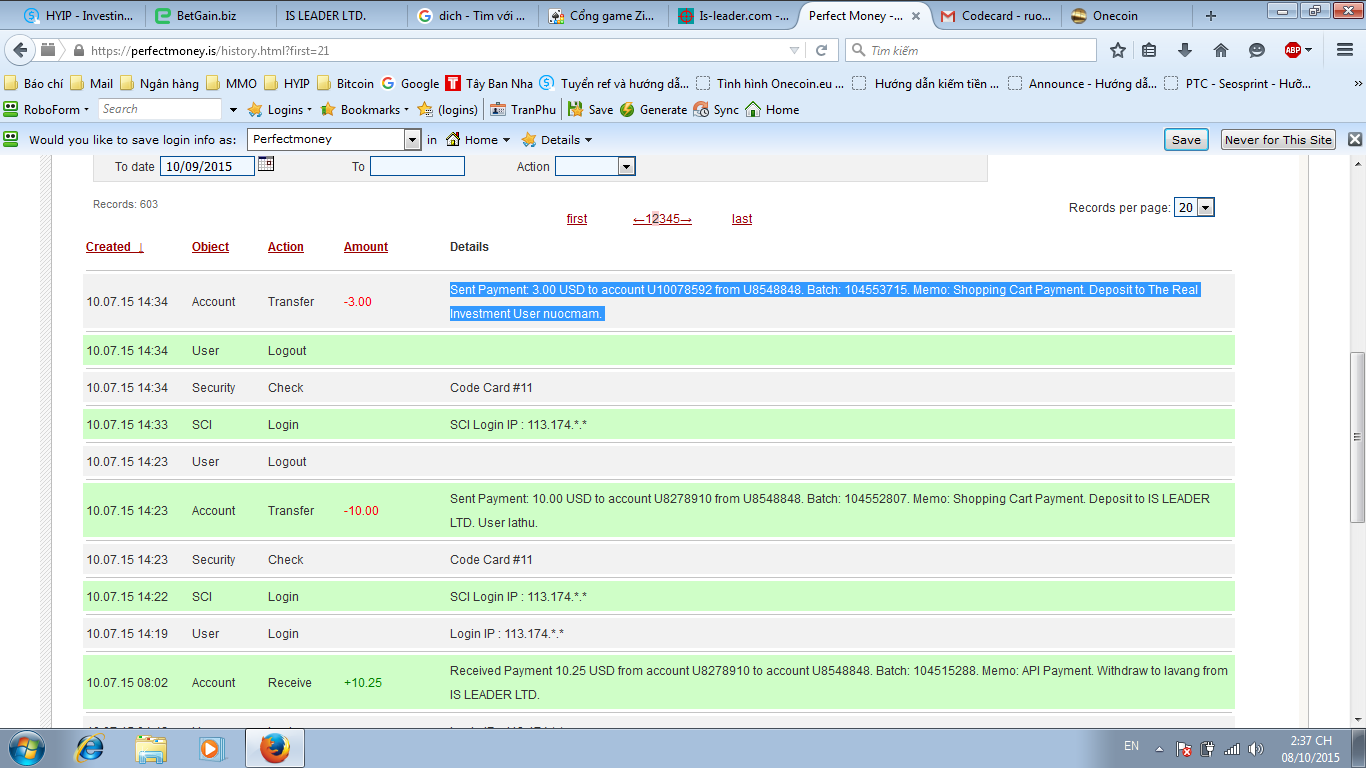Click the Firefox bookmark star icon
Screen dimensions: 1366x768
point(1118,50)
